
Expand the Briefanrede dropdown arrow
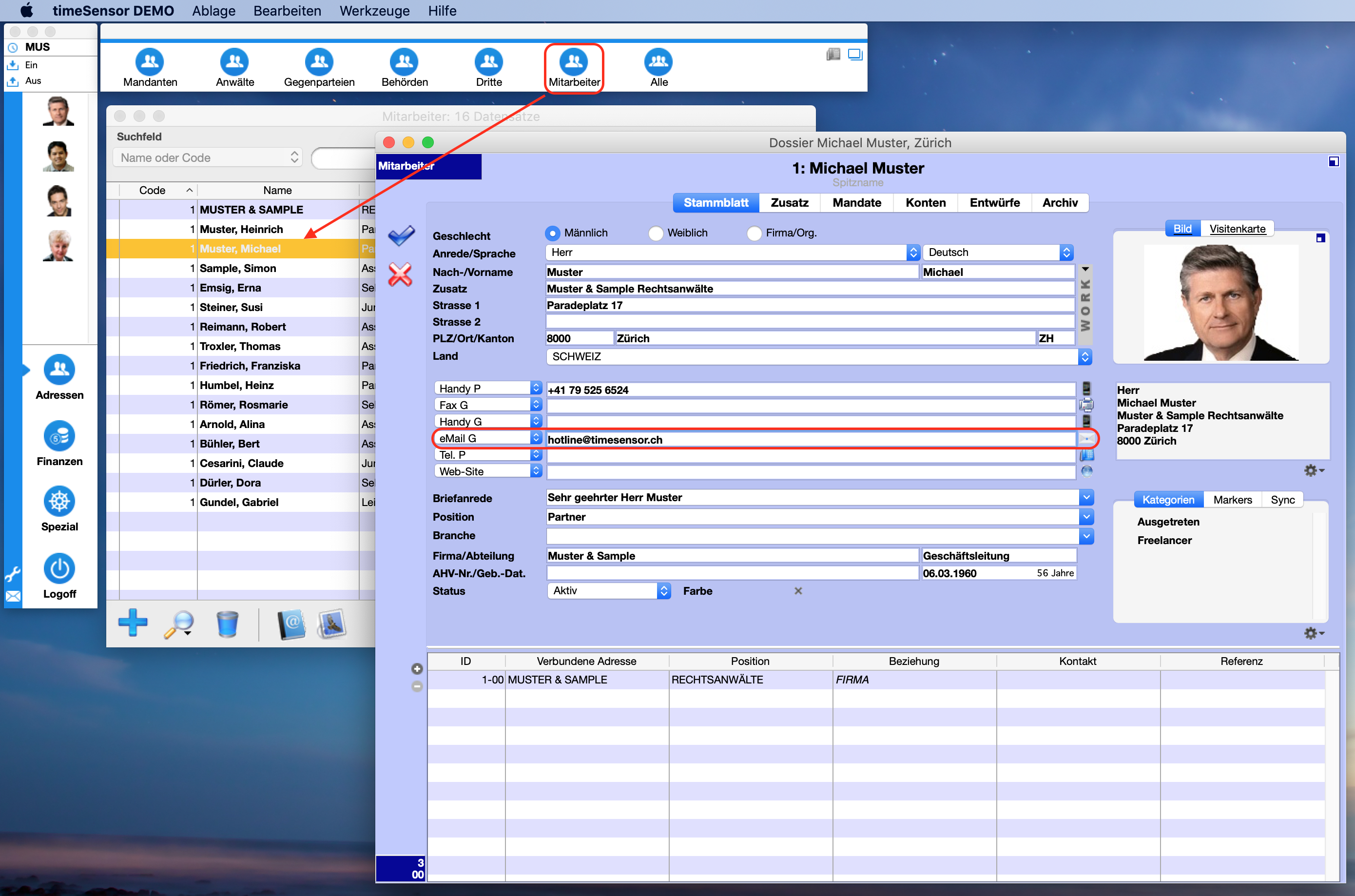[x=1086, y=497]
